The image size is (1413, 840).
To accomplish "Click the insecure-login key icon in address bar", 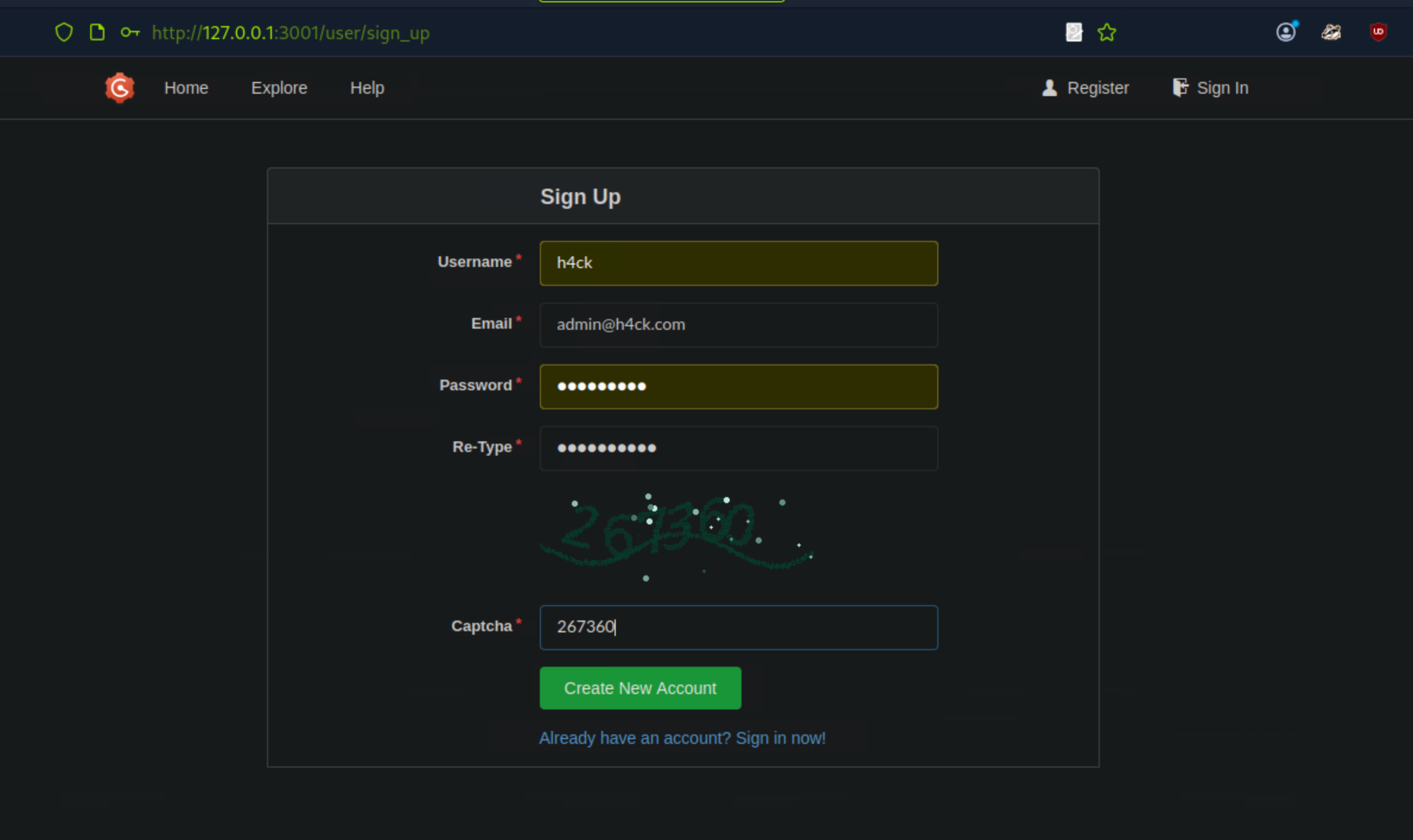I will [x=129, y=33].
